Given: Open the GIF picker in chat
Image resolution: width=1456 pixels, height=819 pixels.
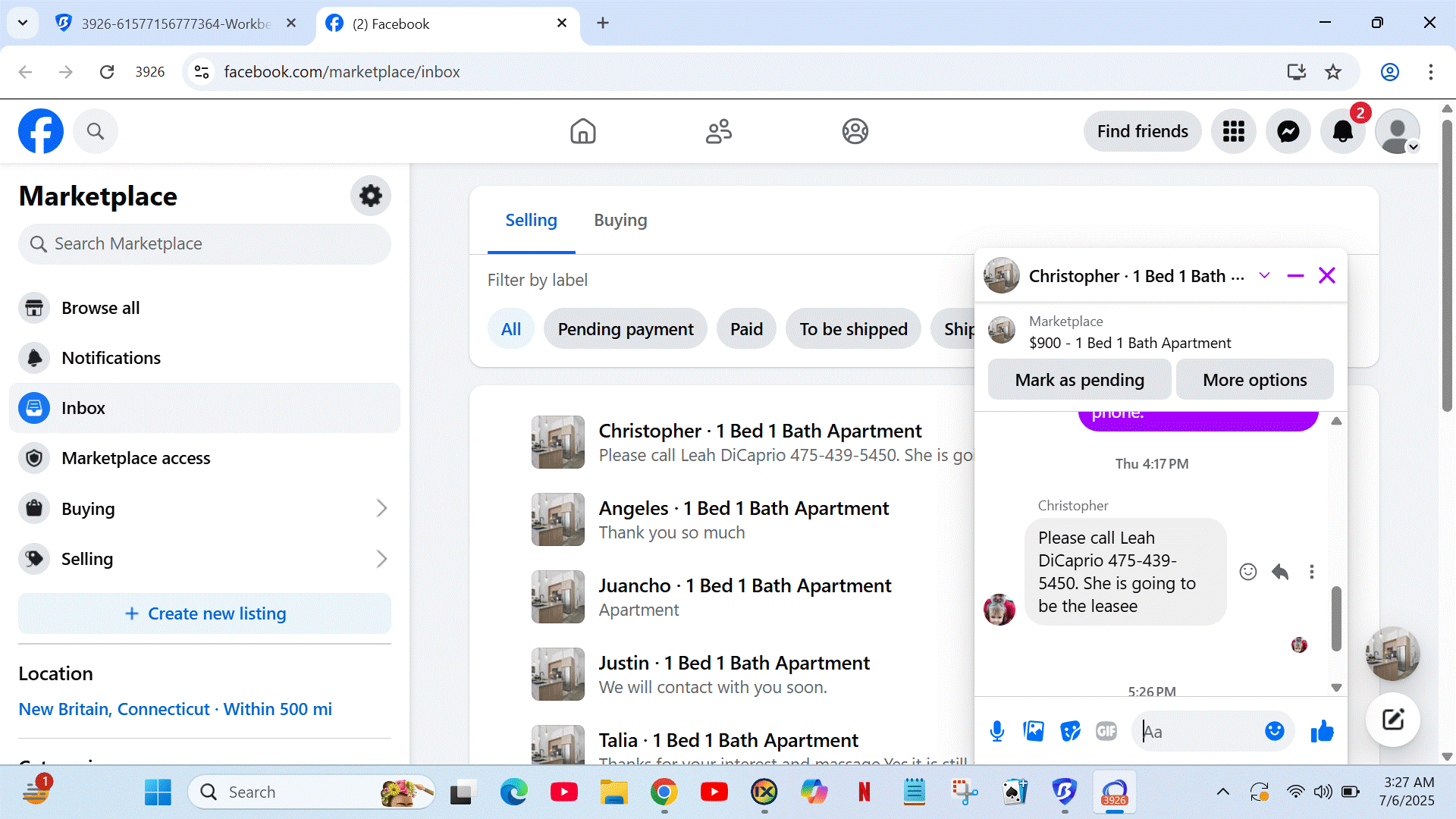Looking at the screenshot, I should (1106, 731).
